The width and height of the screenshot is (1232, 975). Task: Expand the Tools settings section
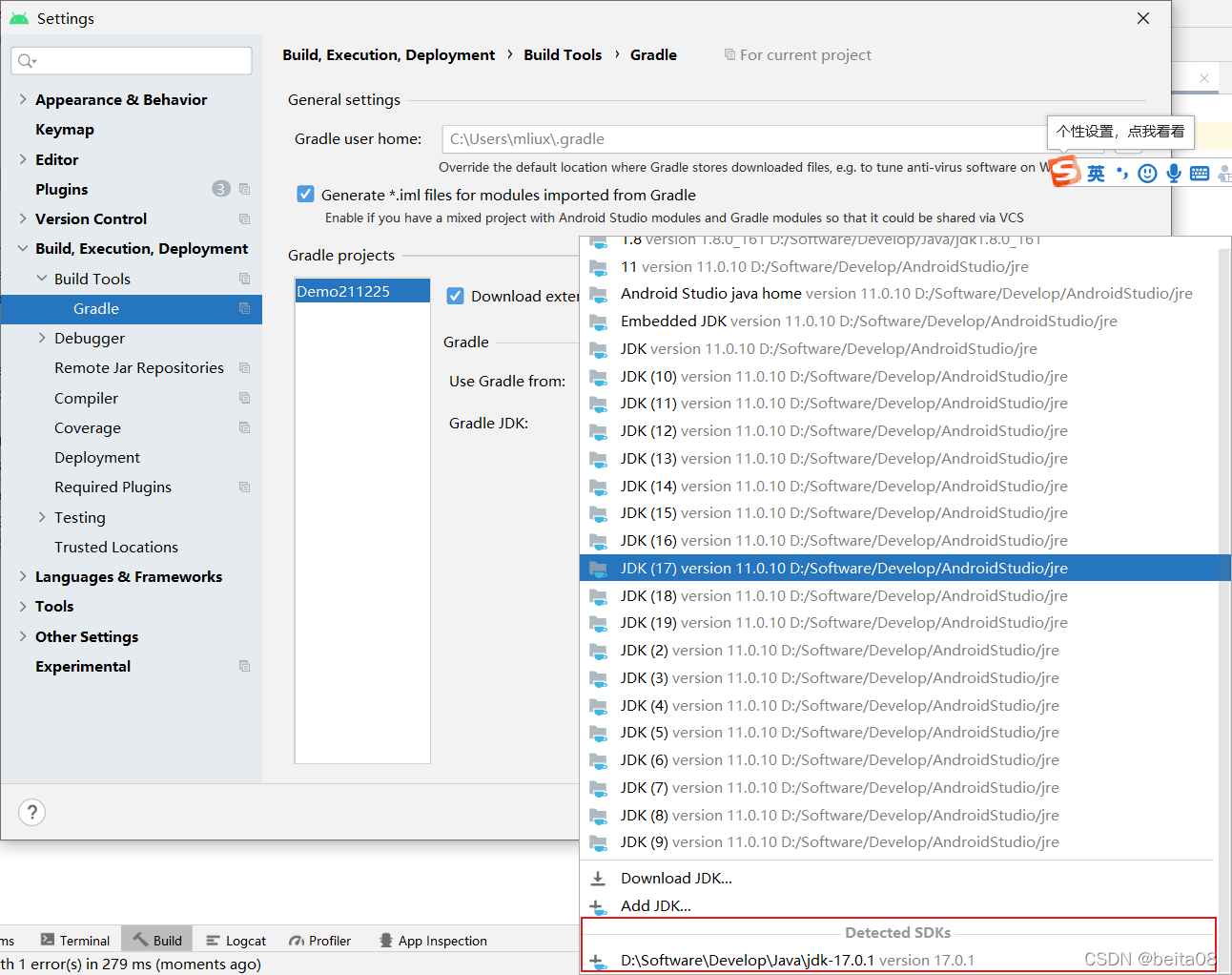pos(23,606)
